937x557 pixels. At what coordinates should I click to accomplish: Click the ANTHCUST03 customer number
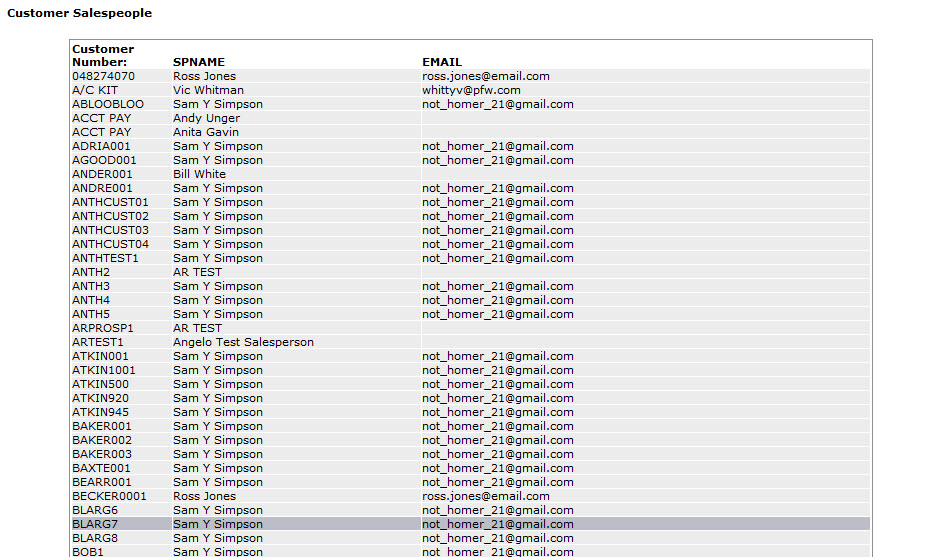coord(111,230)
